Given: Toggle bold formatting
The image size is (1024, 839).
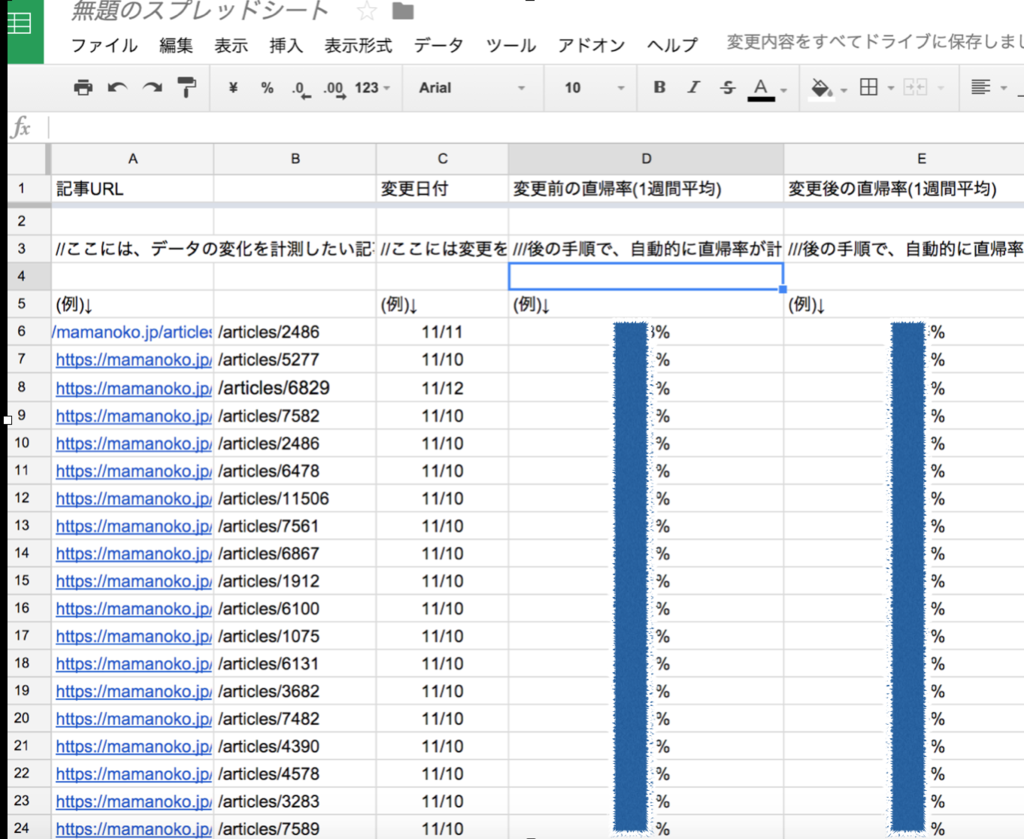Looking at the screenshot, I should (x=658, y=87).
